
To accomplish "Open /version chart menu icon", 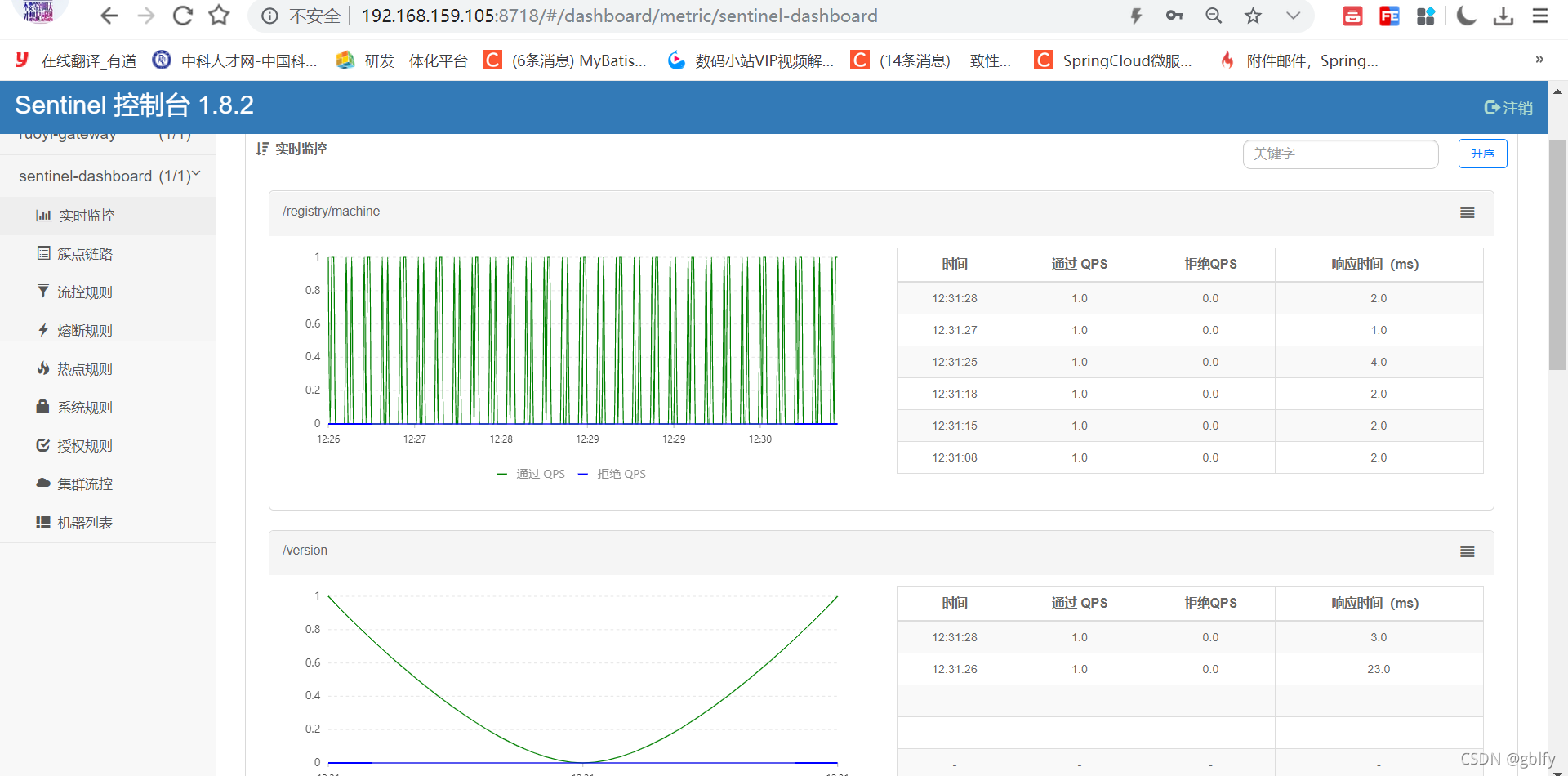I will pyautogui.click(x=1468, y=551).
